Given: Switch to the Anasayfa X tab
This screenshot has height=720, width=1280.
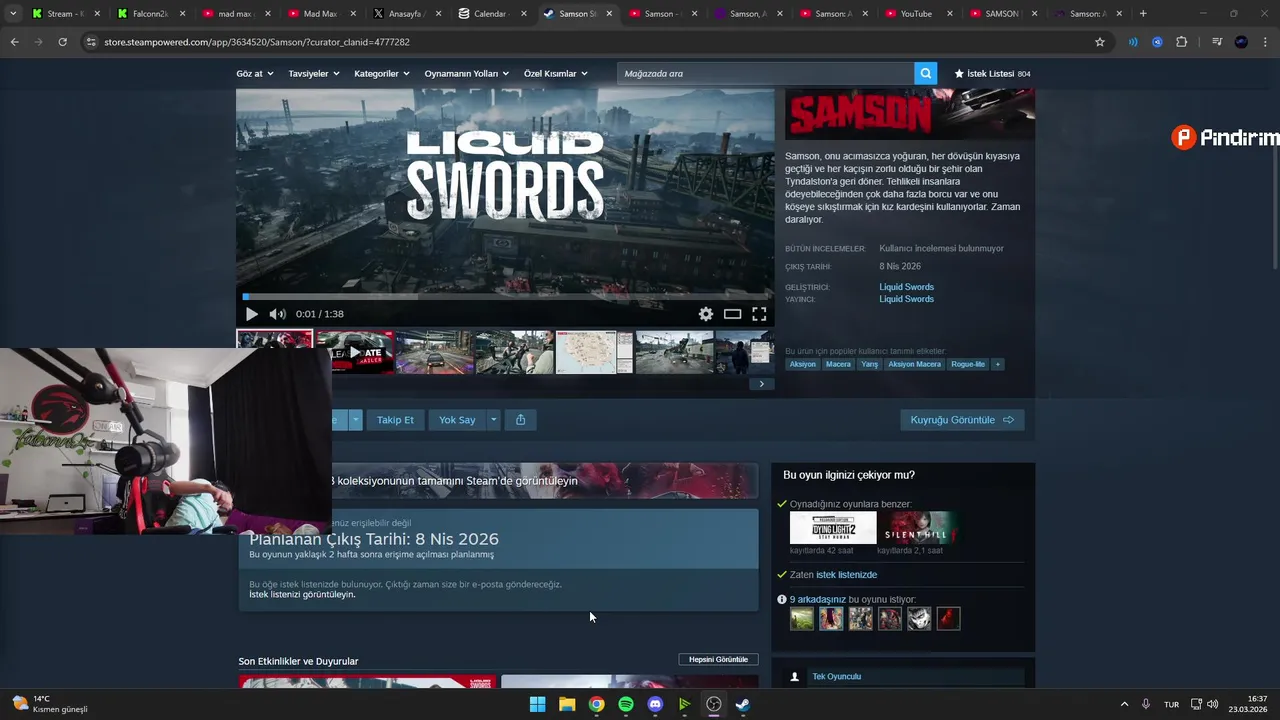Looking at the screenshot, I should click(404, 14).
